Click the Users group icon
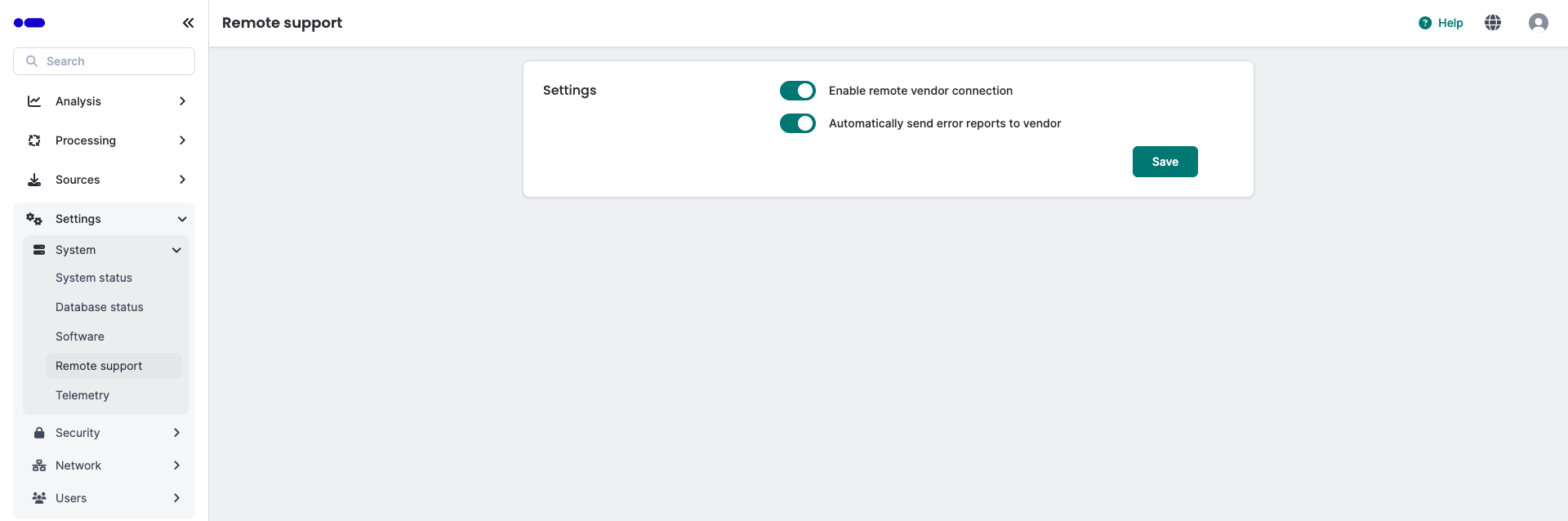Screen dimensions: 1568x521 [39, 497]
